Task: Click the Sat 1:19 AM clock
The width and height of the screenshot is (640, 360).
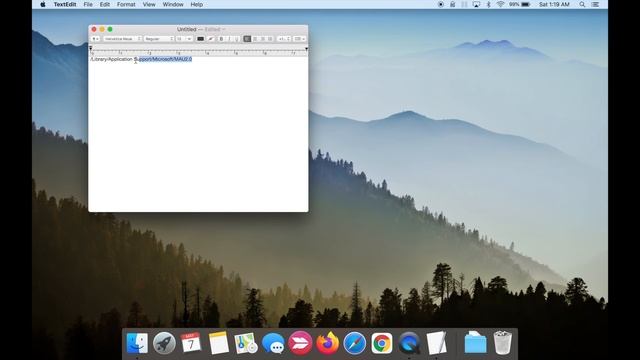Action: 554,4
